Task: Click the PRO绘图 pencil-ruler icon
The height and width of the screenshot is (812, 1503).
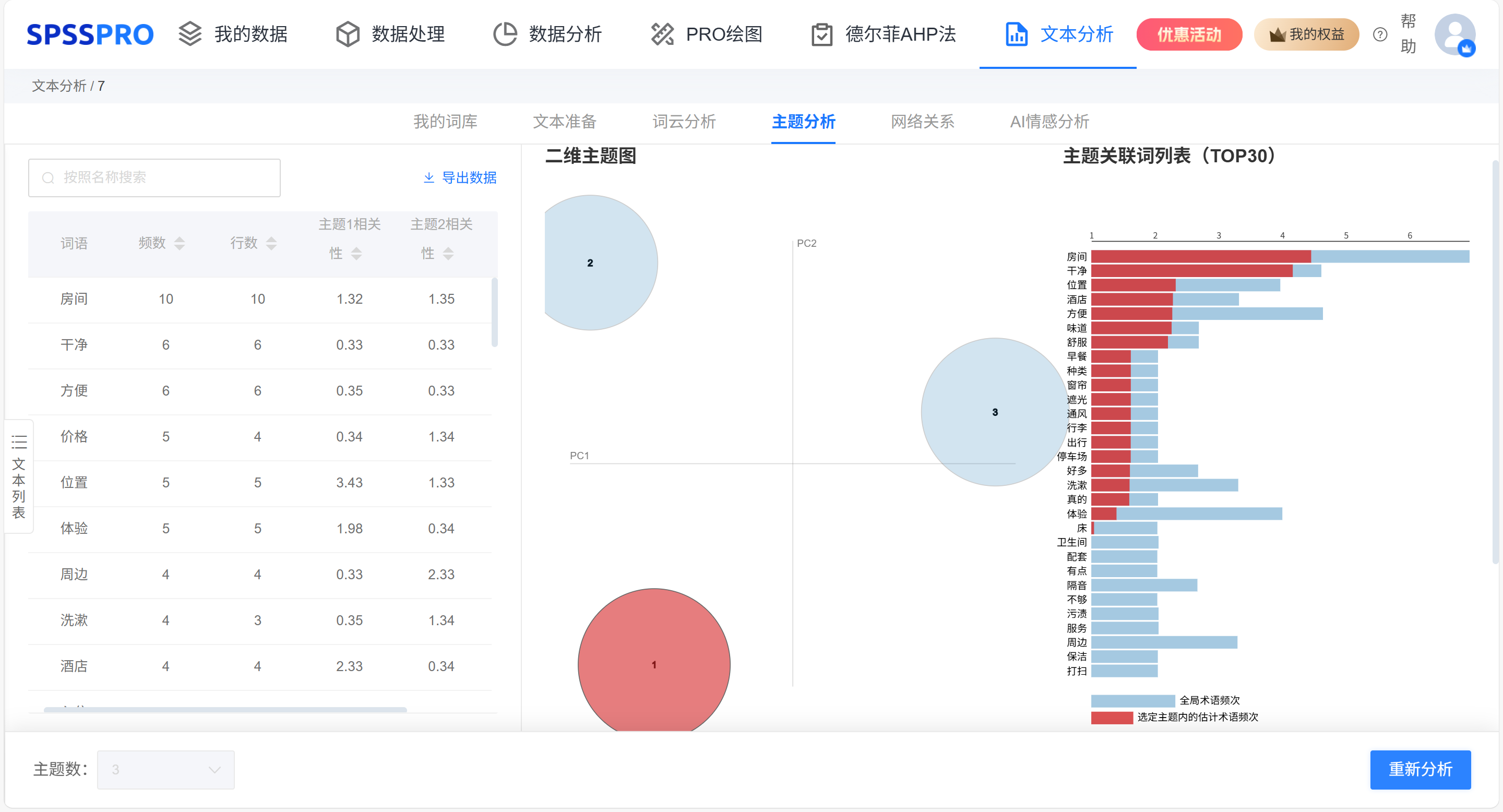Action: [662, 34]
